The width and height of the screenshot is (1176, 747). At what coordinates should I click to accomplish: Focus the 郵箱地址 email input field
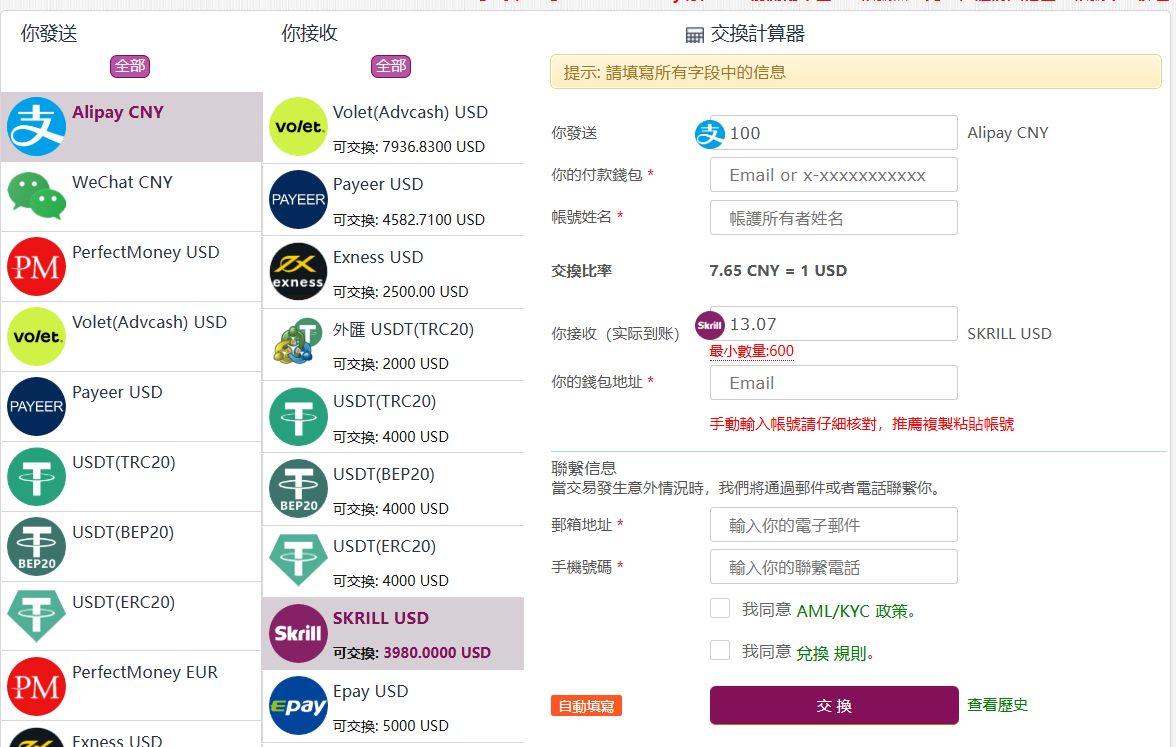pos(833,525)
